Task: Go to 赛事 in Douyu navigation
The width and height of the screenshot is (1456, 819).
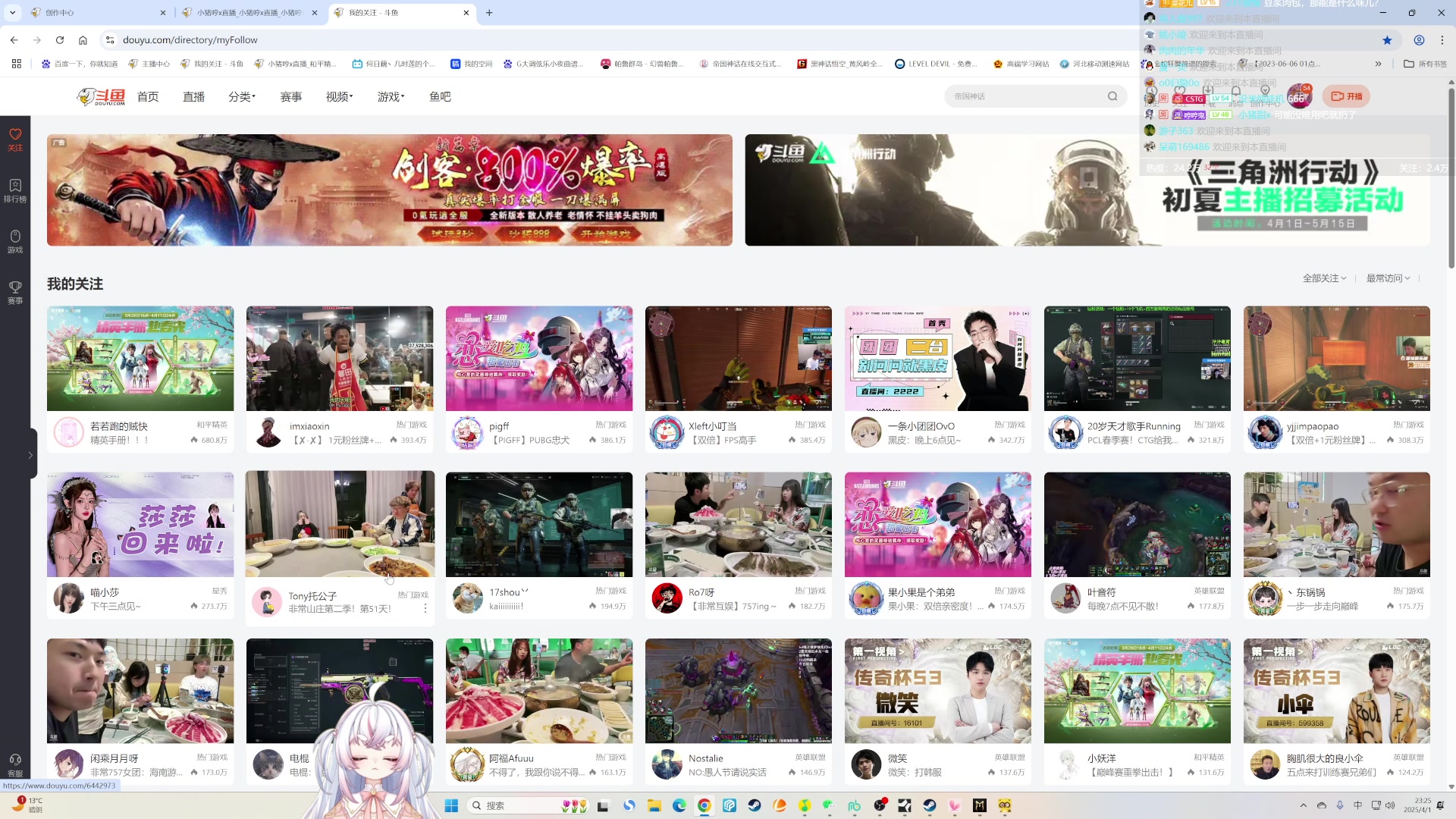Action: pos(291,96)
